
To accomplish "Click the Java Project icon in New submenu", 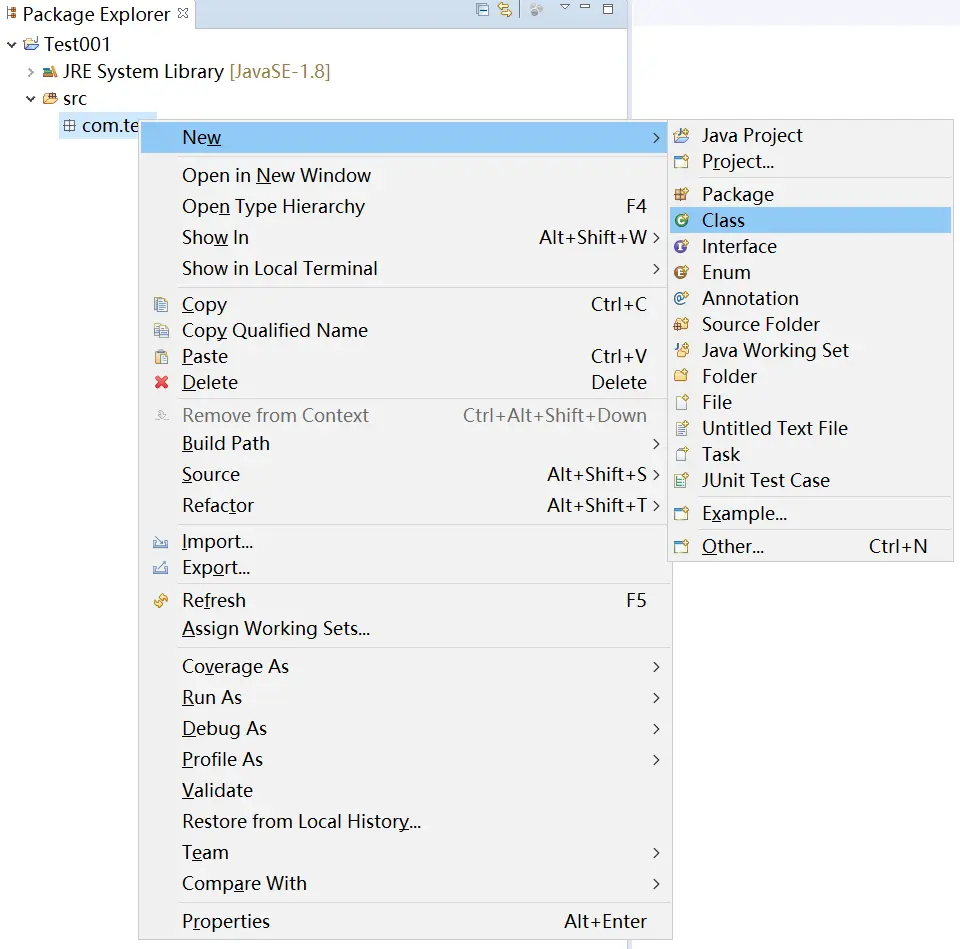I will [681, 135].
